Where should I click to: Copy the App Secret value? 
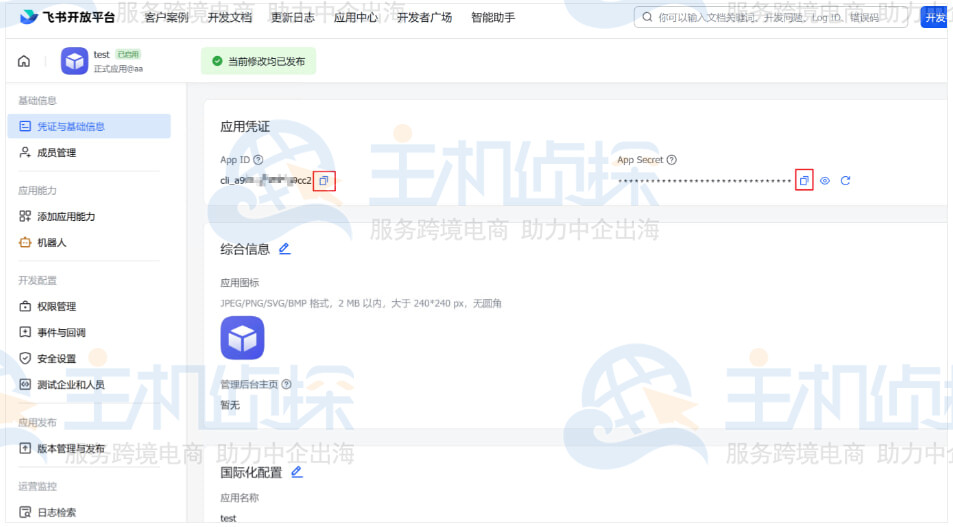coord(804,181)
